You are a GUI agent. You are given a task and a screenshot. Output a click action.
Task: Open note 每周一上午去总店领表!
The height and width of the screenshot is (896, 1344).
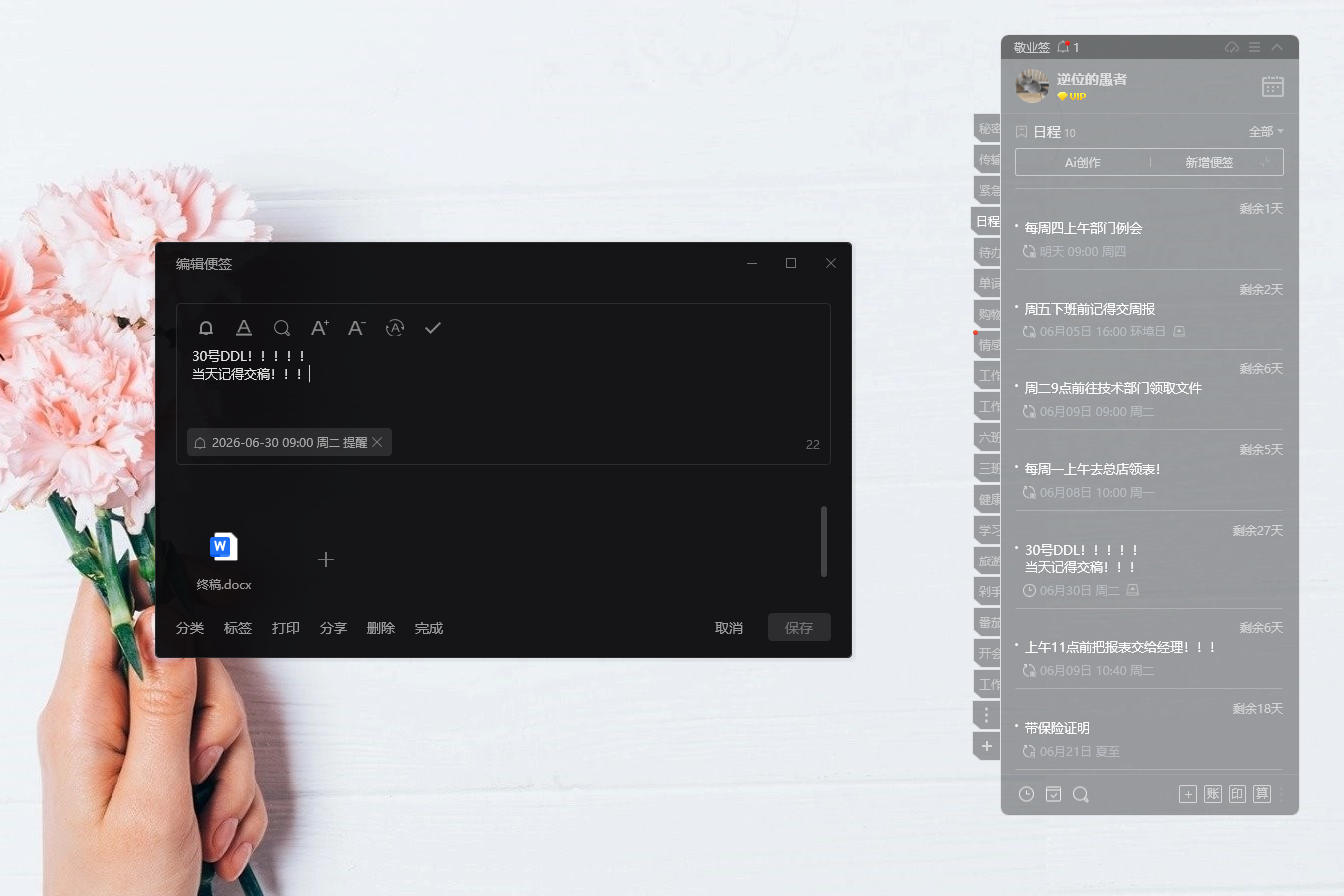point(1092,469)
